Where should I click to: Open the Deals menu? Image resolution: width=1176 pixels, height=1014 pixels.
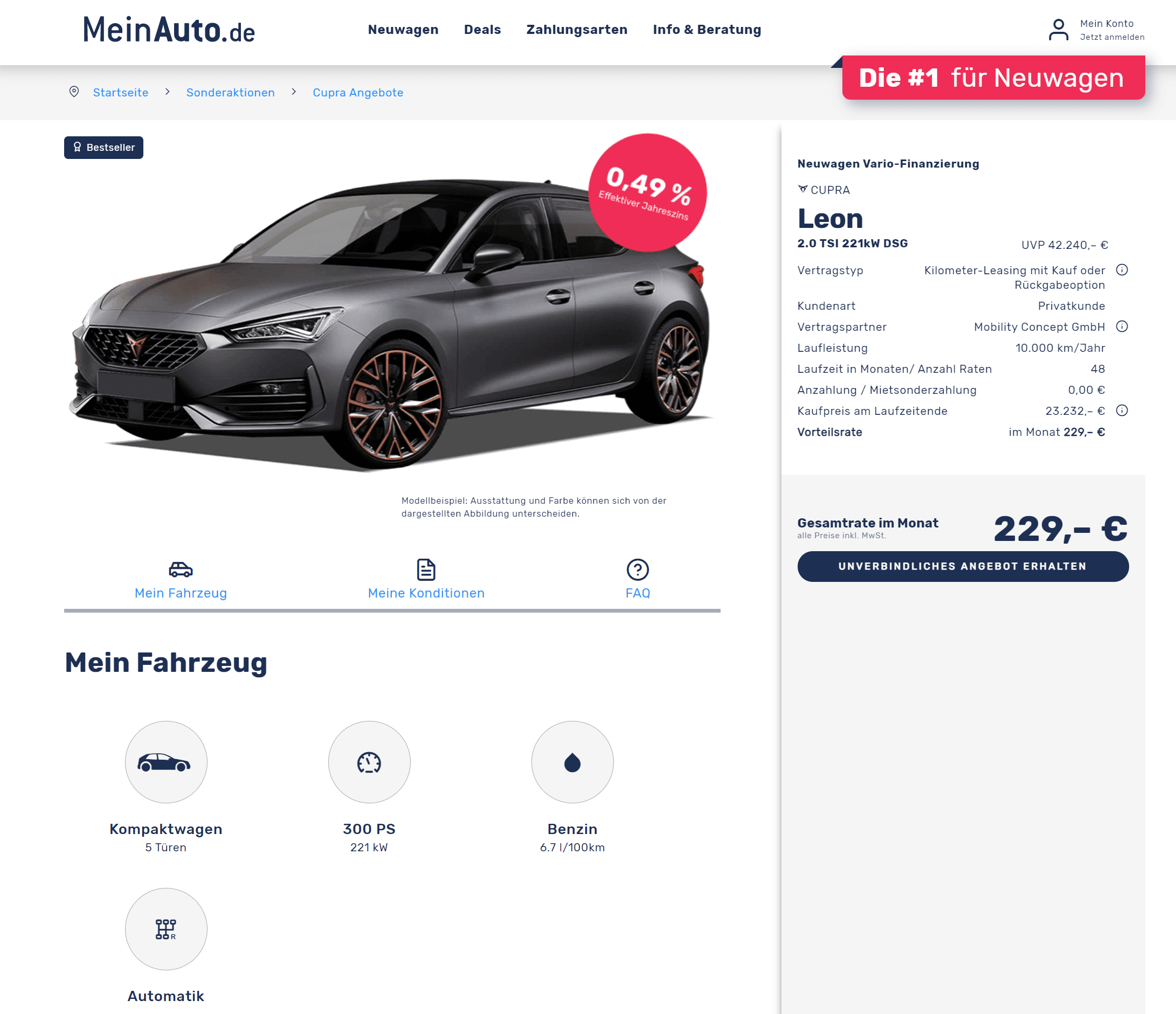tap(482, 30)
